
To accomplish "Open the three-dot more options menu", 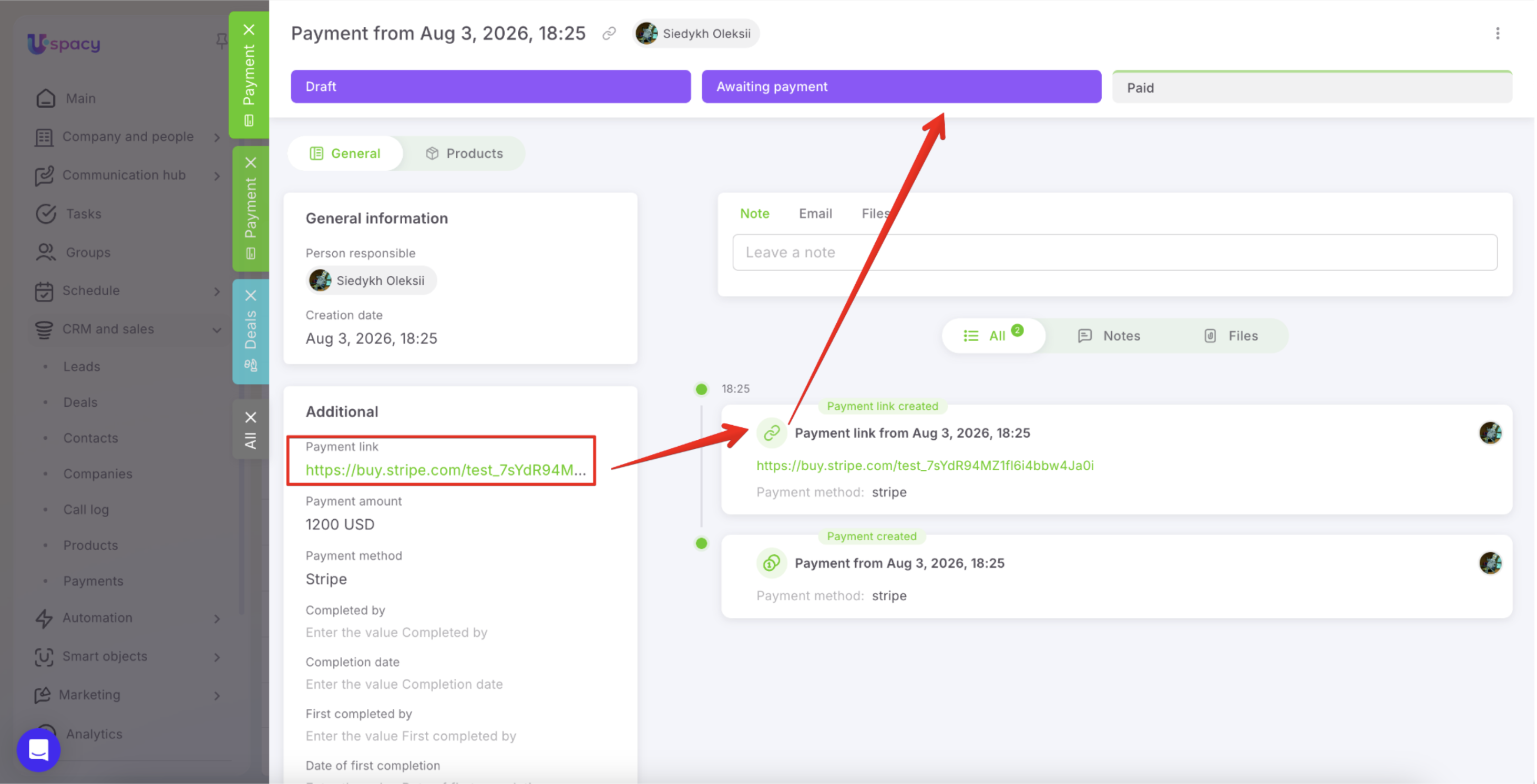I will coord(1498,34).
